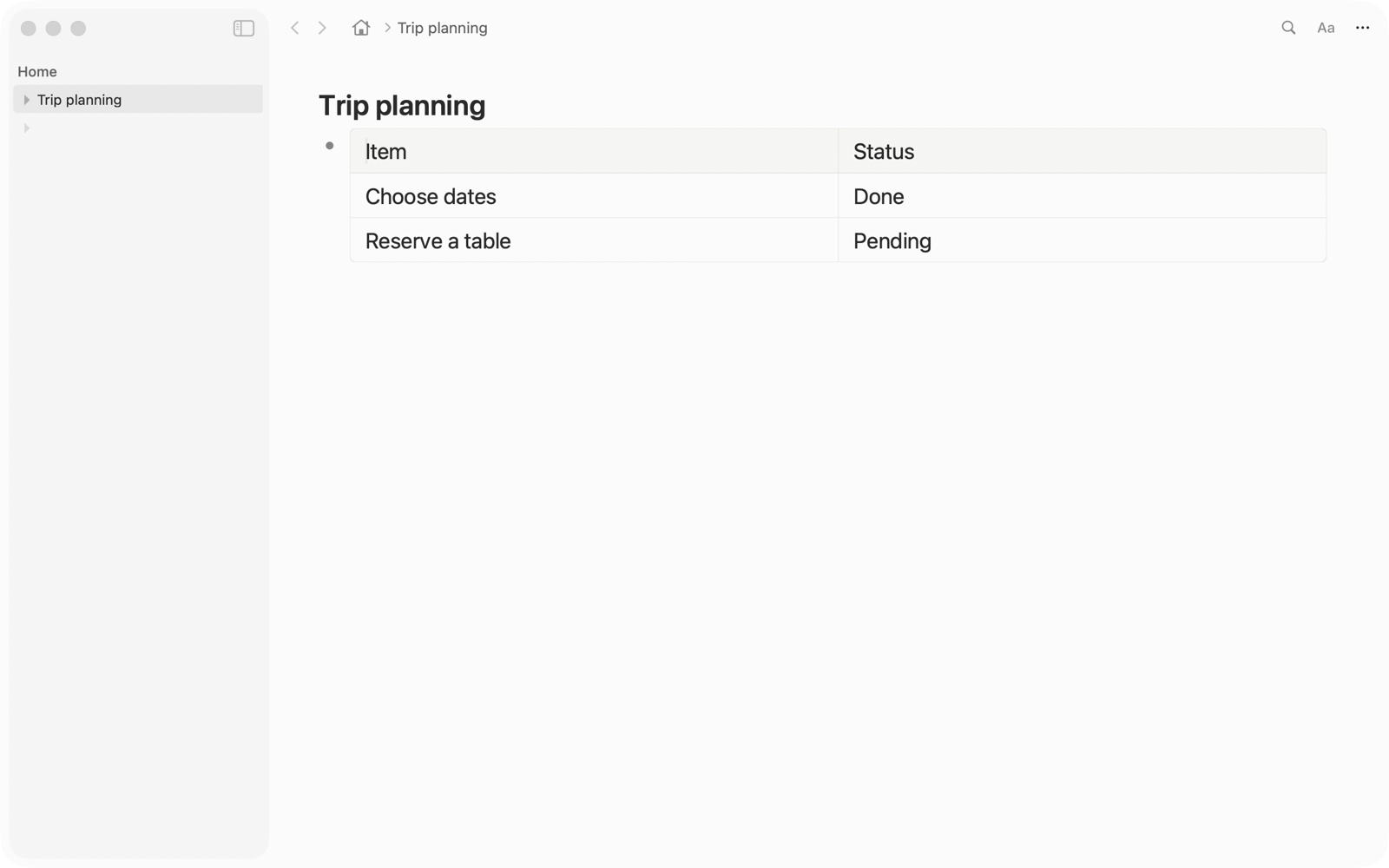Click the bullet beside the table
Viewport: 1389px width, 868px height.
click(x=330, y=146)
